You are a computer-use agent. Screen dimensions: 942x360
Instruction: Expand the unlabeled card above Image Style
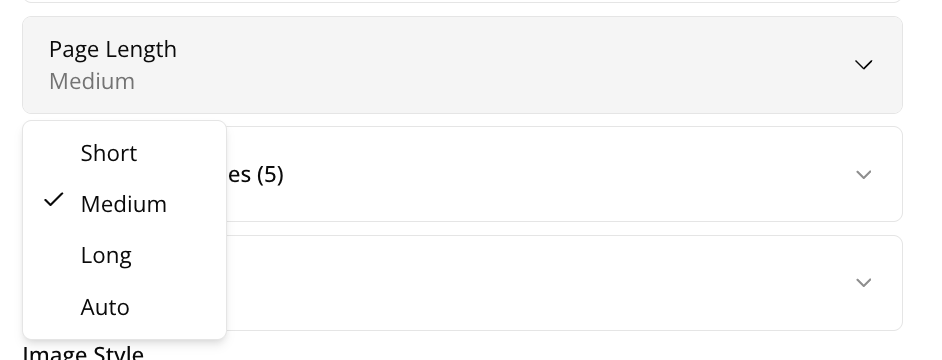click(x=564, y=282)
